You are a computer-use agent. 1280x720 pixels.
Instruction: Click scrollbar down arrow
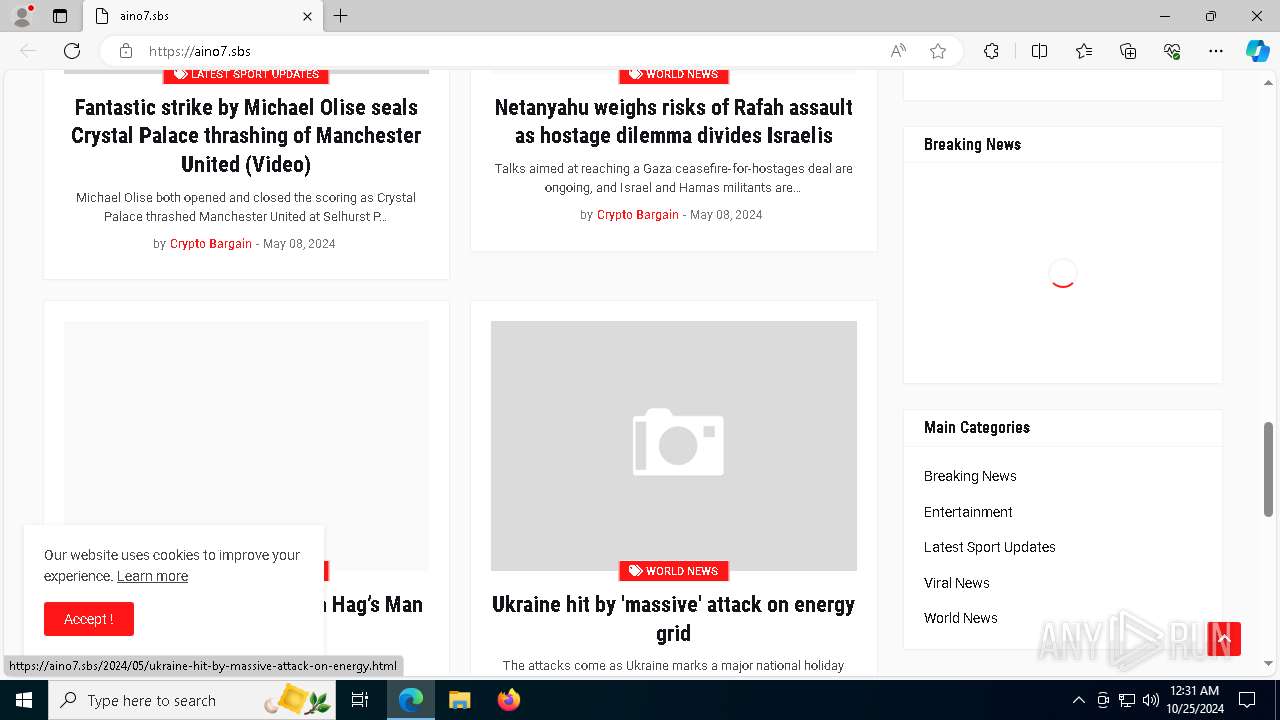[1269, 663]
